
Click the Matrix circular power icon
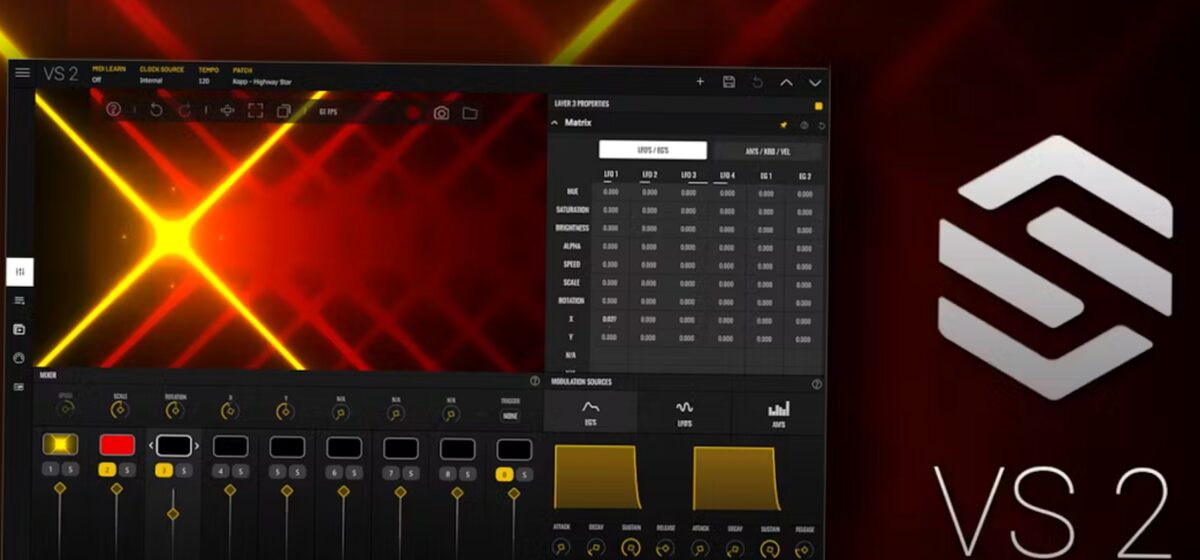(803, 126)
